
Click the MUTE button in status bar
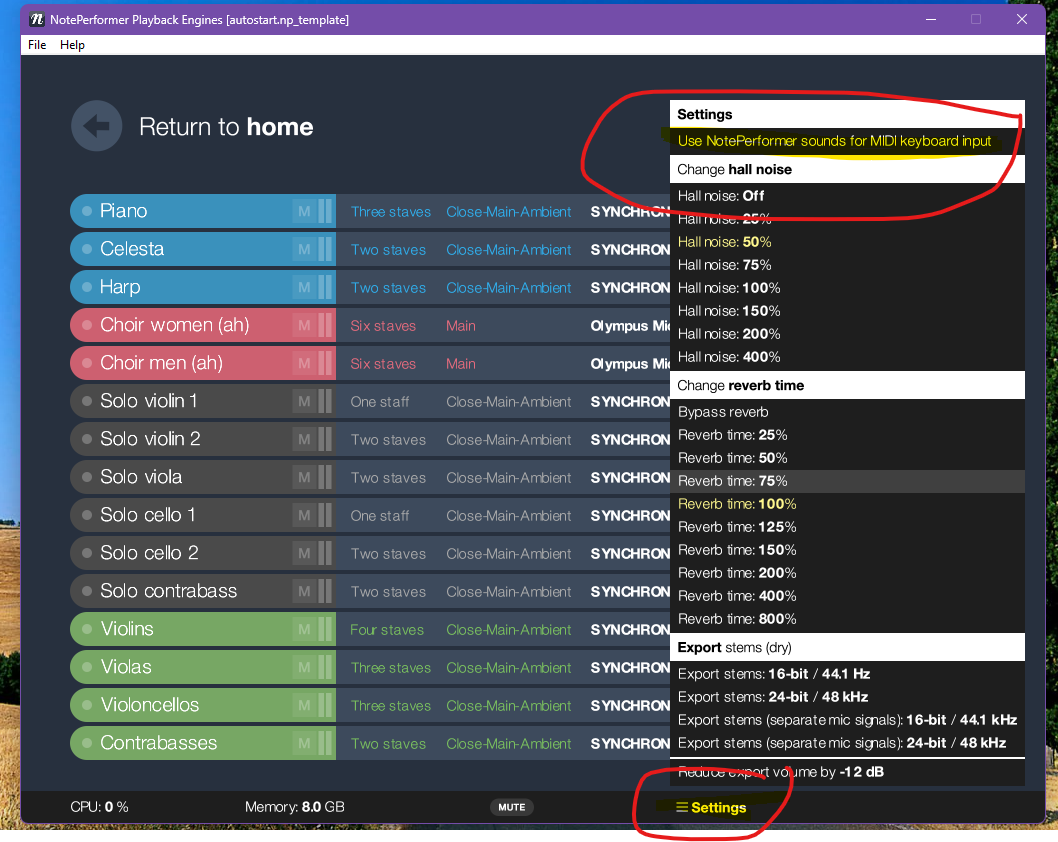[x=511, y=807]
